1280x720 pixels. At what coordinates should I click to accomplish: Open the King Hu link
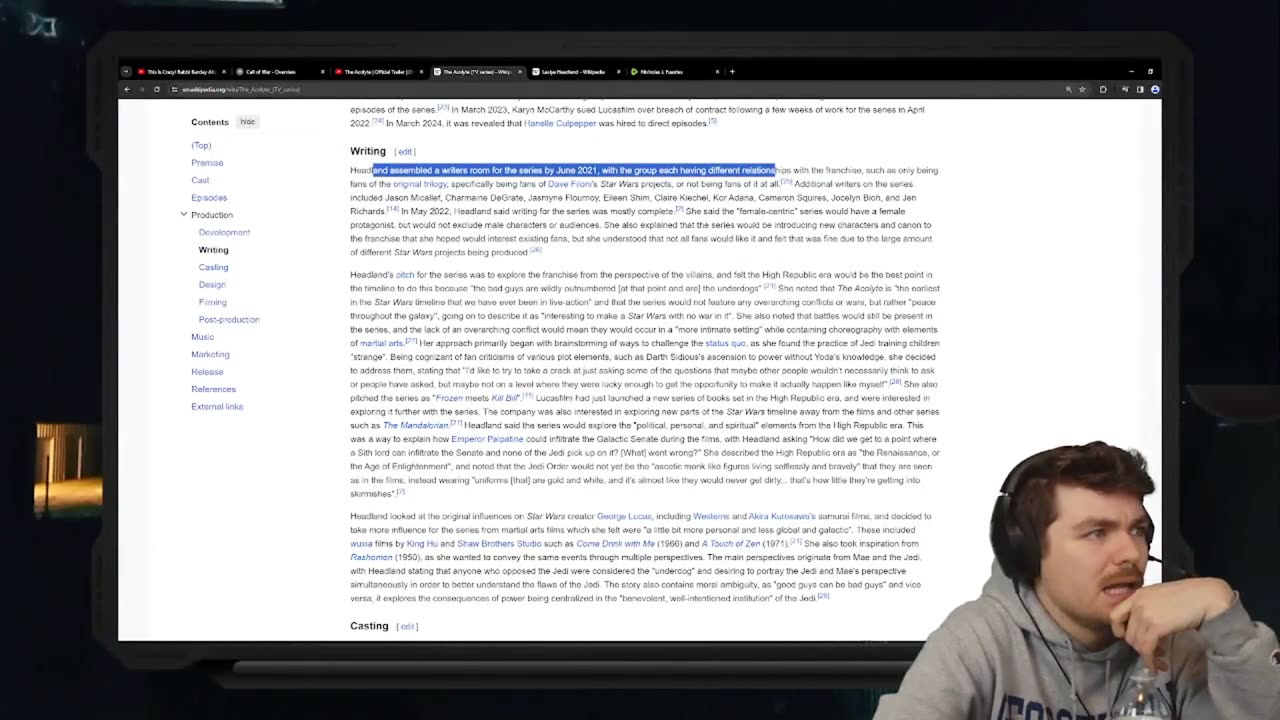[422, 544]
